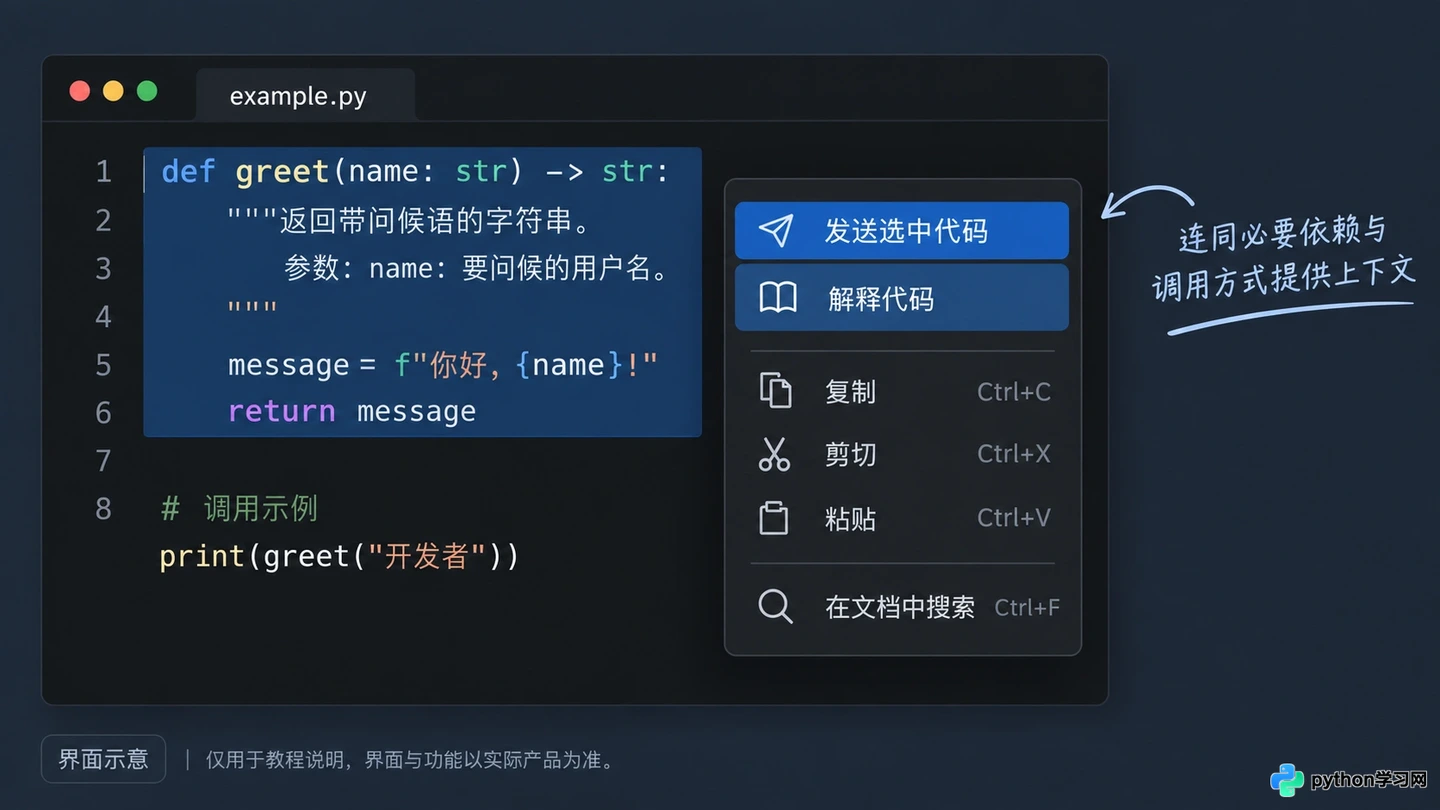Click the print(greet("开发者")) code line
The image size is (1440, 810).
(x=340, y=556)
